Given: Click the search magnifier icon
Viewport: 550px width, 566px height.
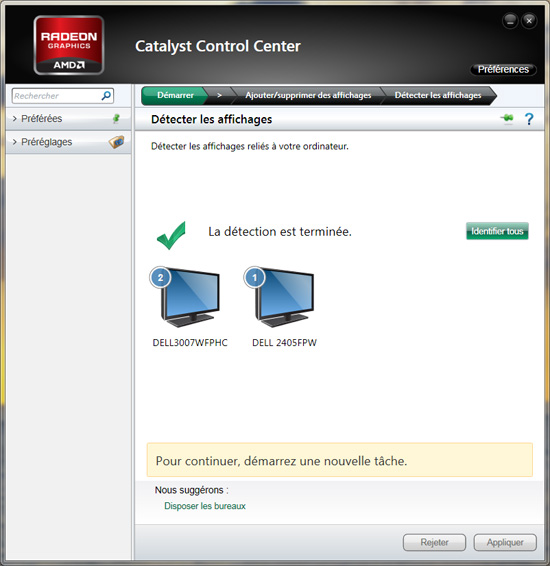Looking at the screenshot, I should (x=106, y=96).
